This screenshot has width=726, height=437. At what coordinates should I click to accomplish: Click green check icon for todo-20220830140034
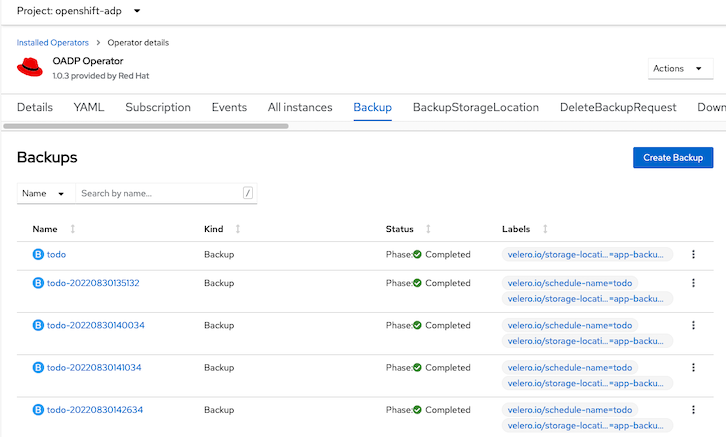[417, 325]
